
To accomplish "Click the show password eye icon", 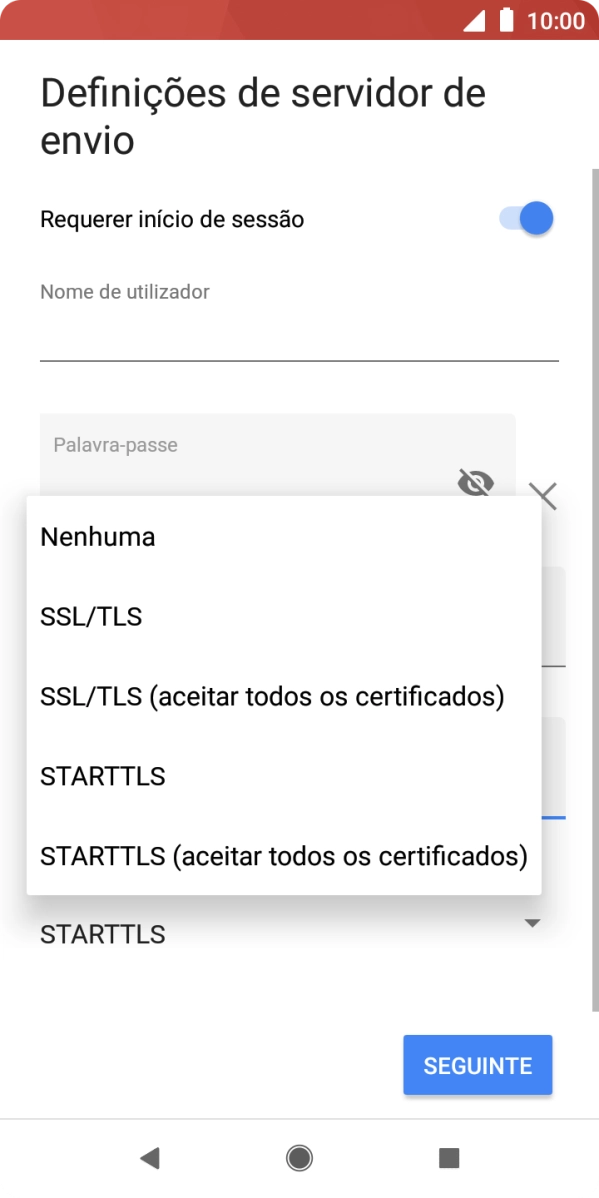I will coord(474,484).
